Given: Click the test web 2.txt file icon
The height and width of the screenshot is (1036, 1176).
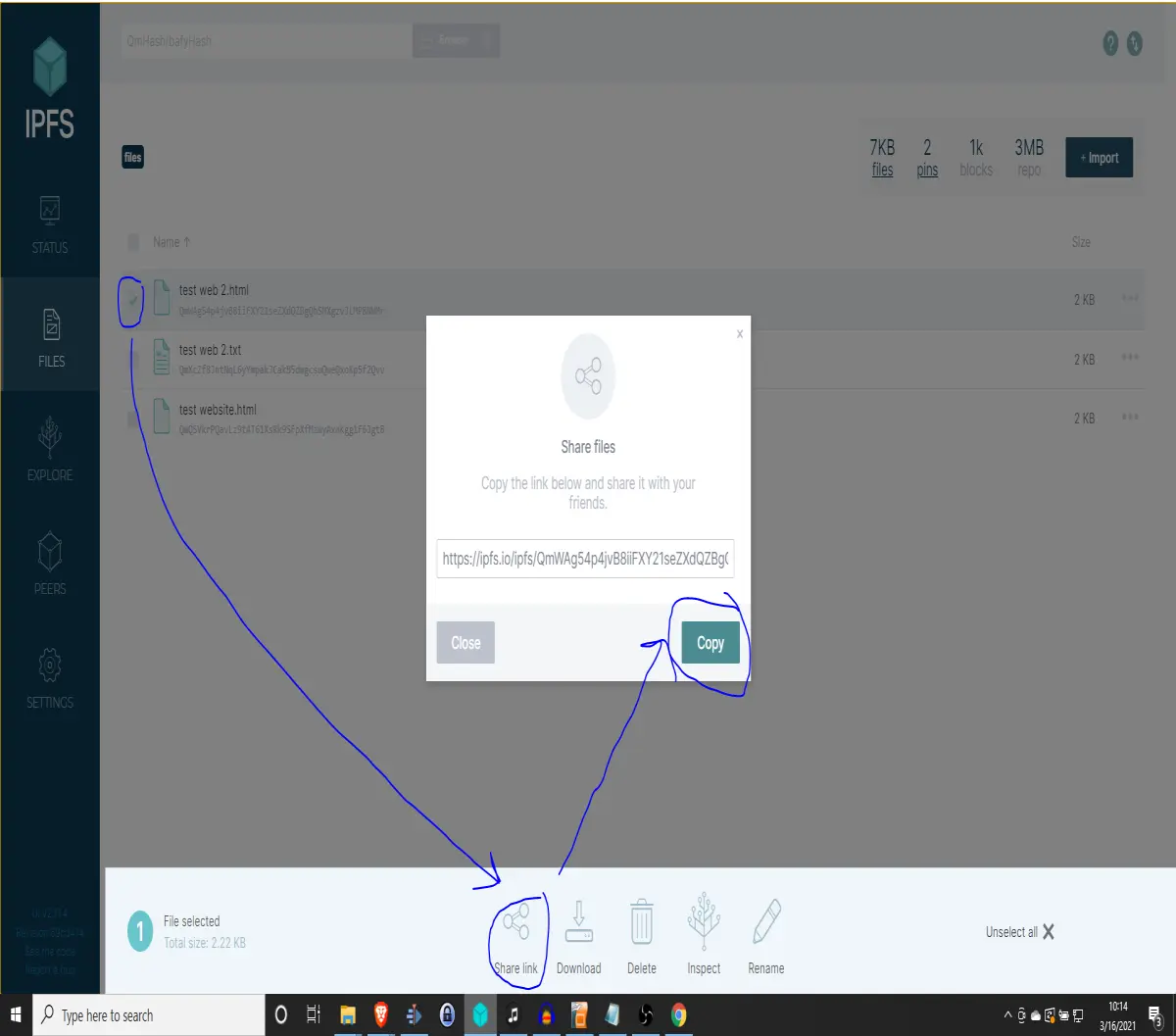Looking at the screenshot, I should (162, 357).
